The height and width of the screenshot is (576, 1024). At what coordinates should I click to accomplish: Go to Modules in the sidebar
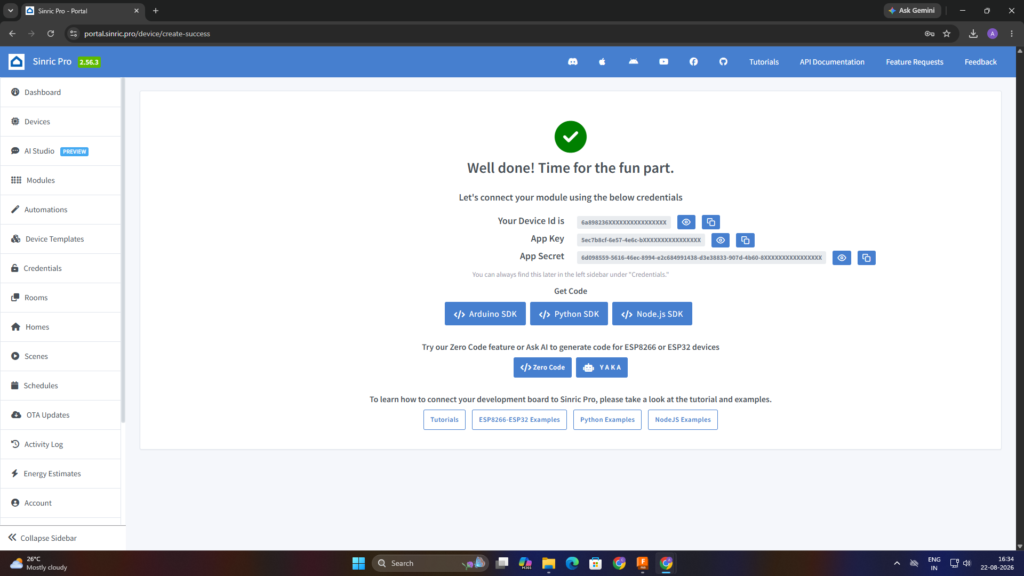pos(61,180)
